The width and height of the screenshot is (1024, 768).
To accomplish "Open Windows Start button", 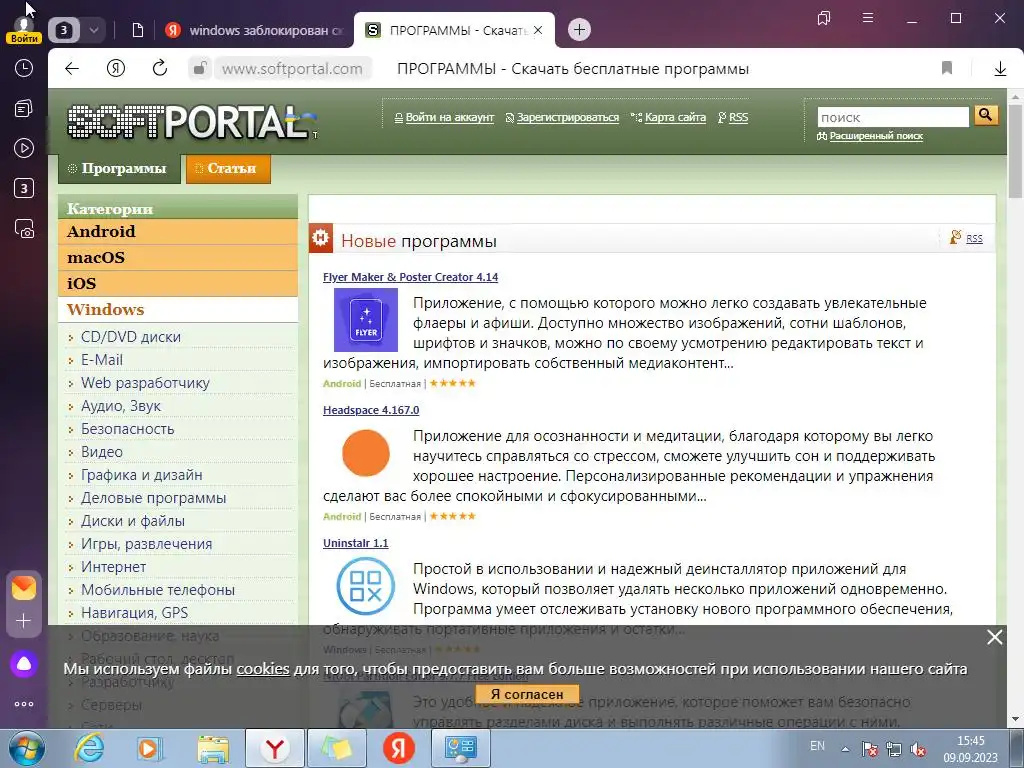I will tap(26, 749).
